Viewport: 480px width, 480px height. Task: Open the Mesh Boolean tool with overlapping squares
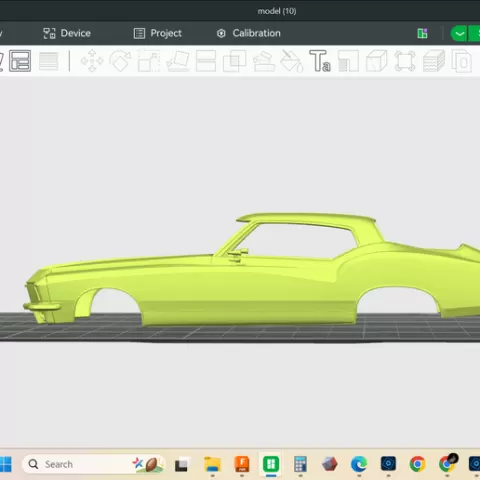pyautogui.click(x=234, y=61)
